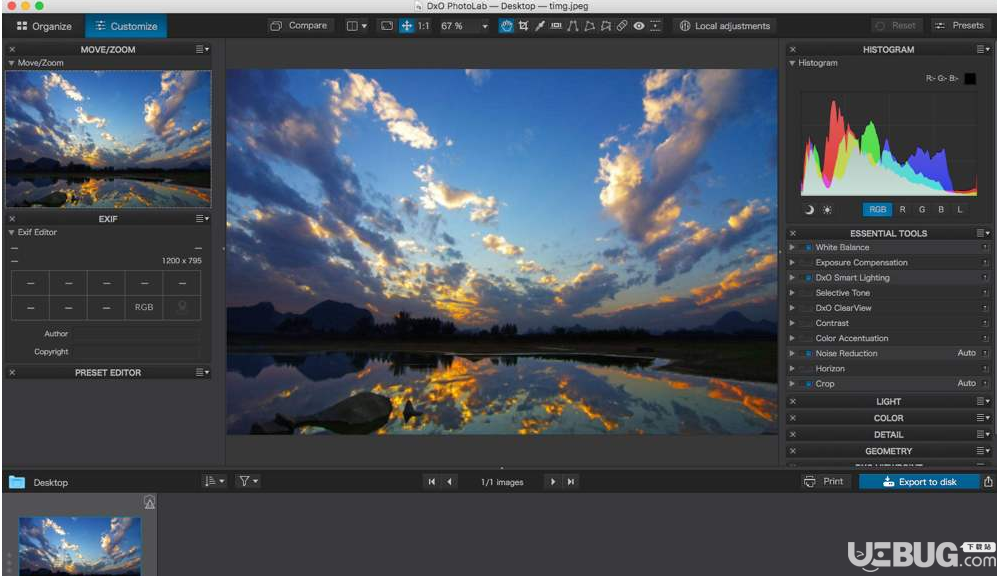Select the miniature effect tool icon

656,26
